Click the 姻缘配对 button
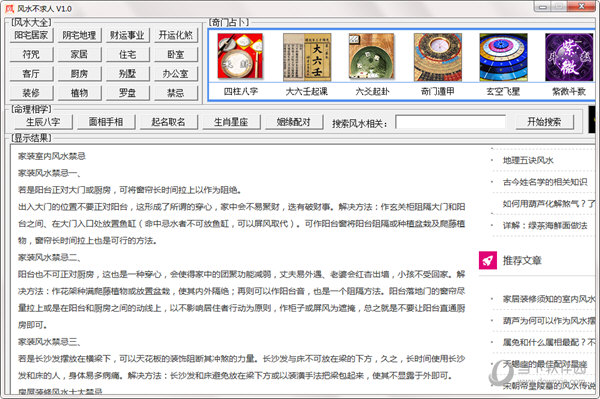600x399 pixels. click(x=294, y=122)
